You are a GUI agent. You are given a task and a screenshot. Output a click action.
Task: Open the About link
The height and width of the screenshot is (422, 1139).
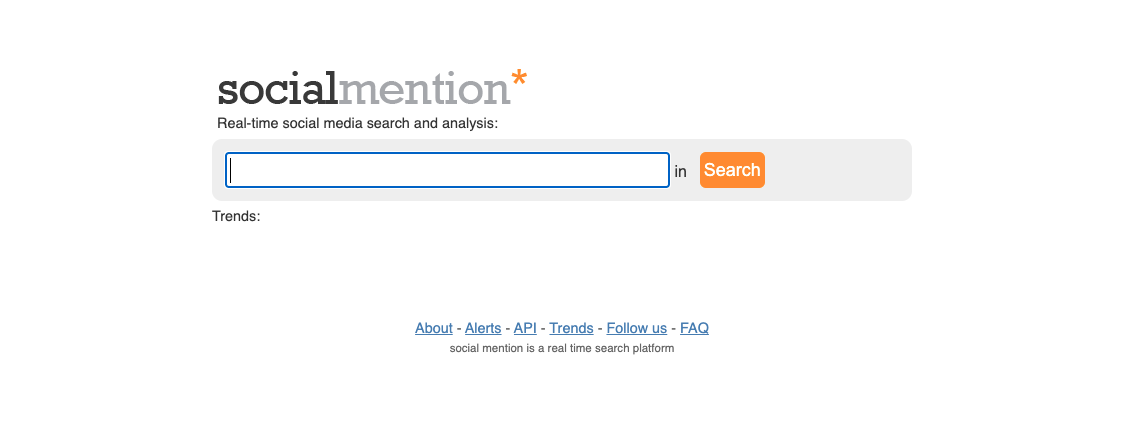point(434,328)
